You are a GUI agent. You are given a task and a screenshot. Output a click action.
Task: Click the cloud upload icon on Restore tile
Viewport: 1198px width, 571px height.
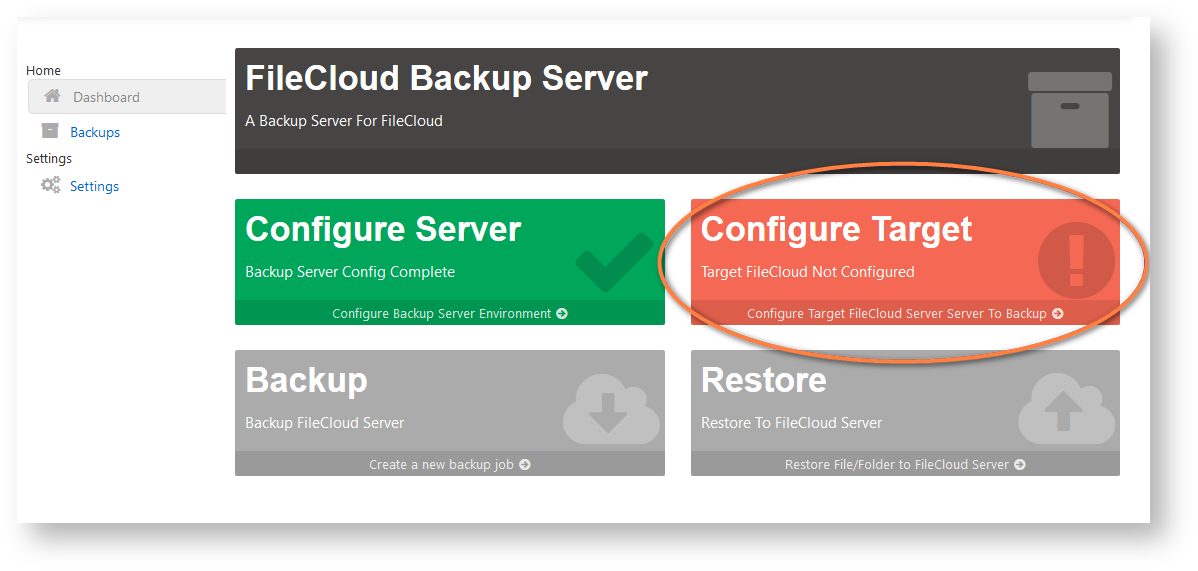[x=1066, y=411]
